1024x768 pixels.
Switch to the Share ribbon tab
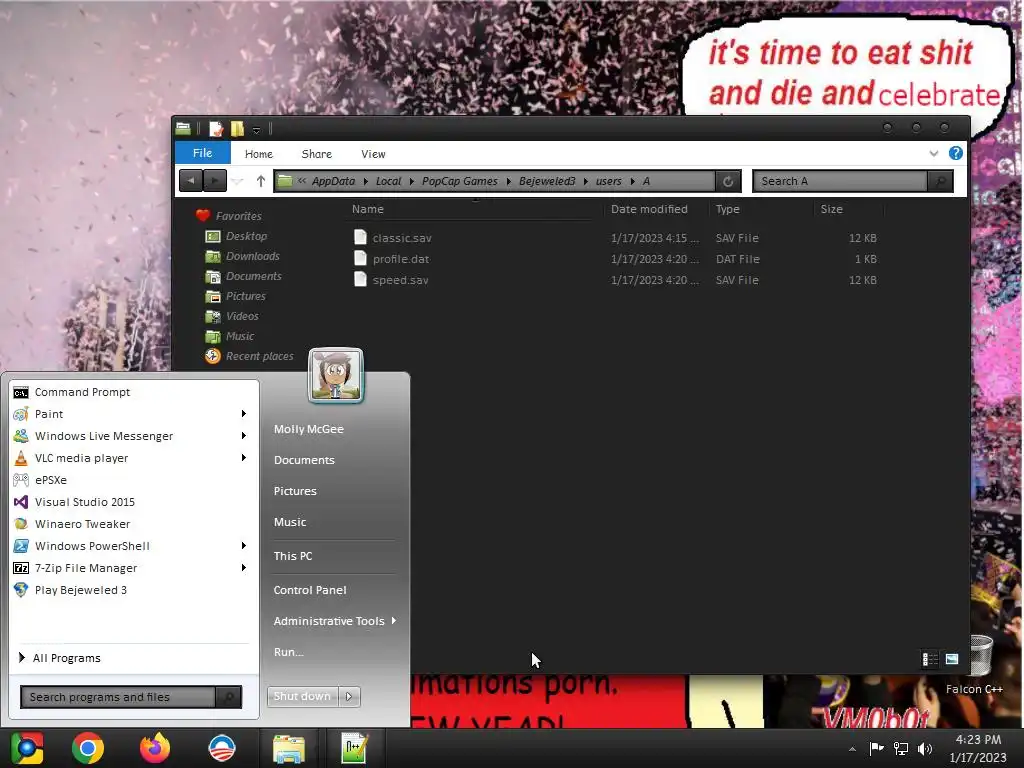point(317,154)
